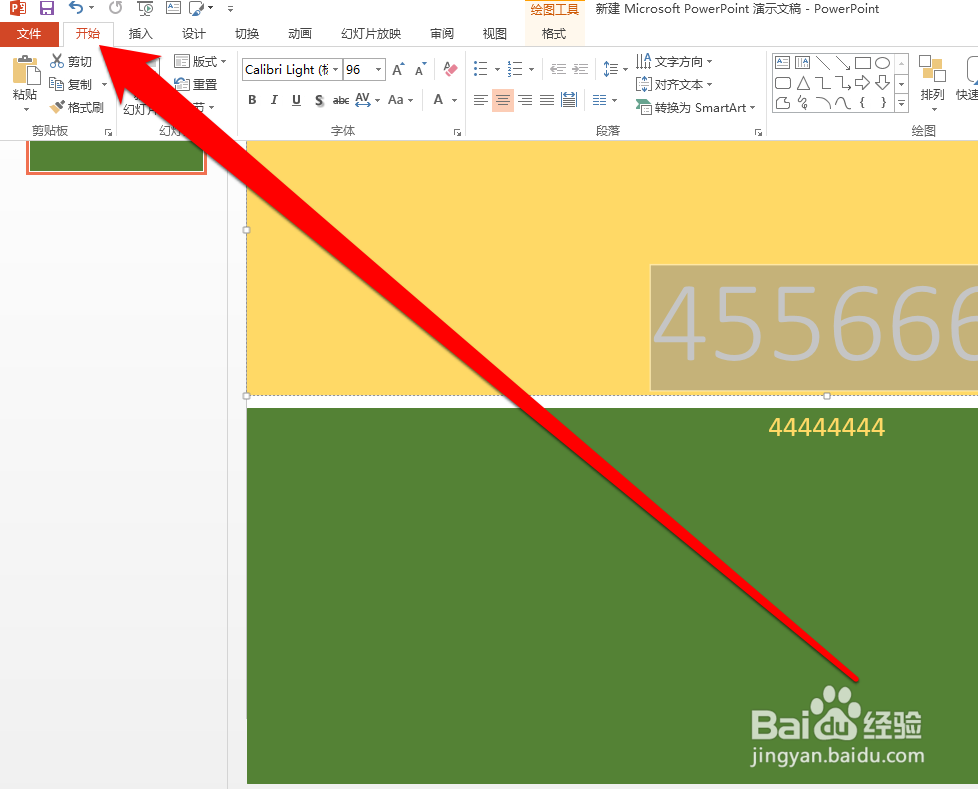Switch to the Insert (插入) tab
The width and height of the screenshot is (978, 789).
(141, 34)
